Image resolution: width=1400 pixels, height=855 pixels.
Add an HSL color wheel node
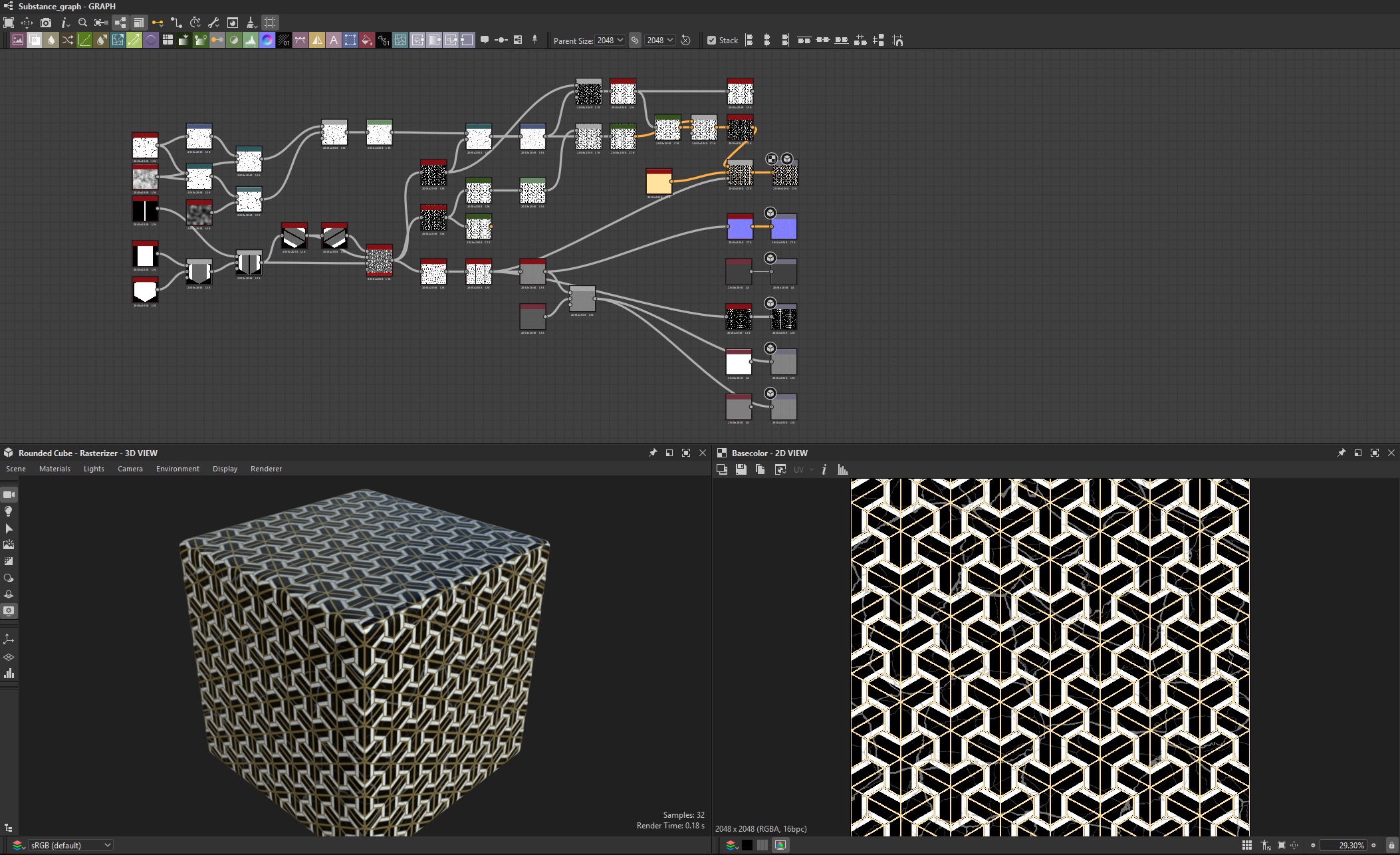click(x=267, y=41)
